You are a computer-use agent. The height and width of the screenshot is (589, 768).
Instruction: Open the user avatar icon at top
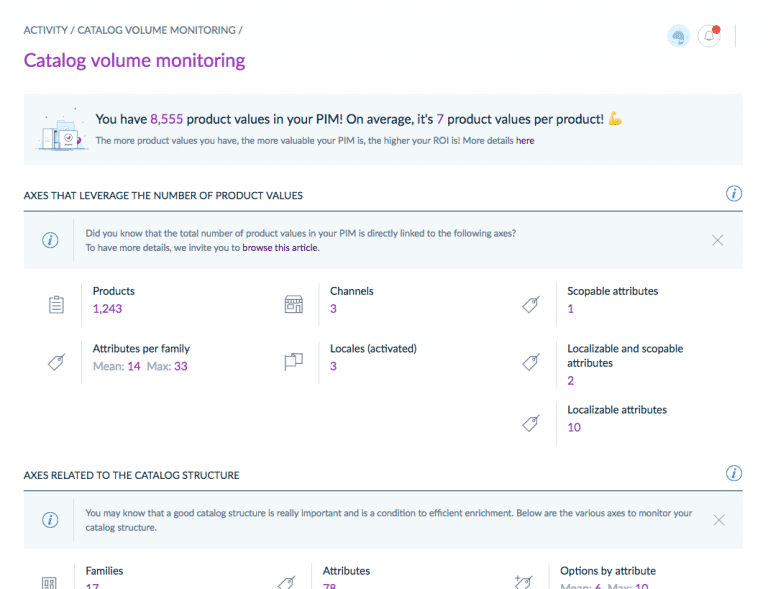pyautogui.click(x=679, y=36)
